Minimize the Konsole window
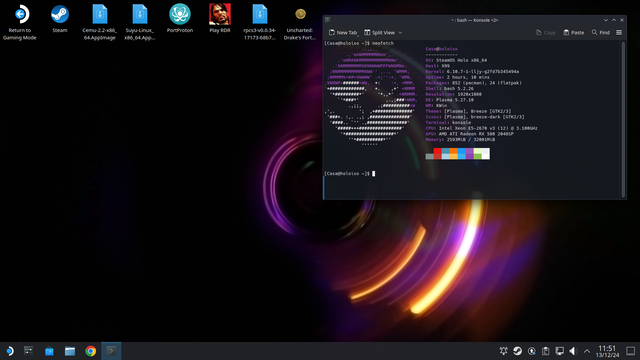This screenshot has height=360, width=640. [x=606, y=20]
